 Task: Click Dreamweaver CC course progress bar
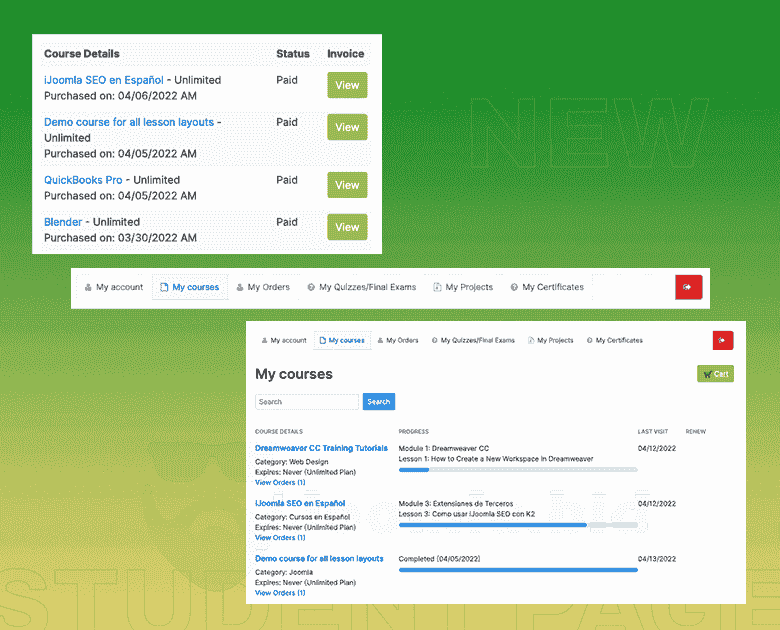(x=517, y=469)
